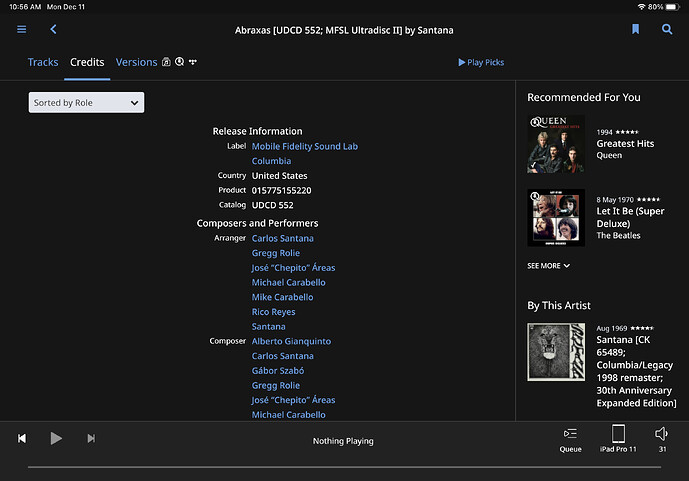Open arranger Gregg Rolie link
This screenshot has height=481, width=689.
276,253
